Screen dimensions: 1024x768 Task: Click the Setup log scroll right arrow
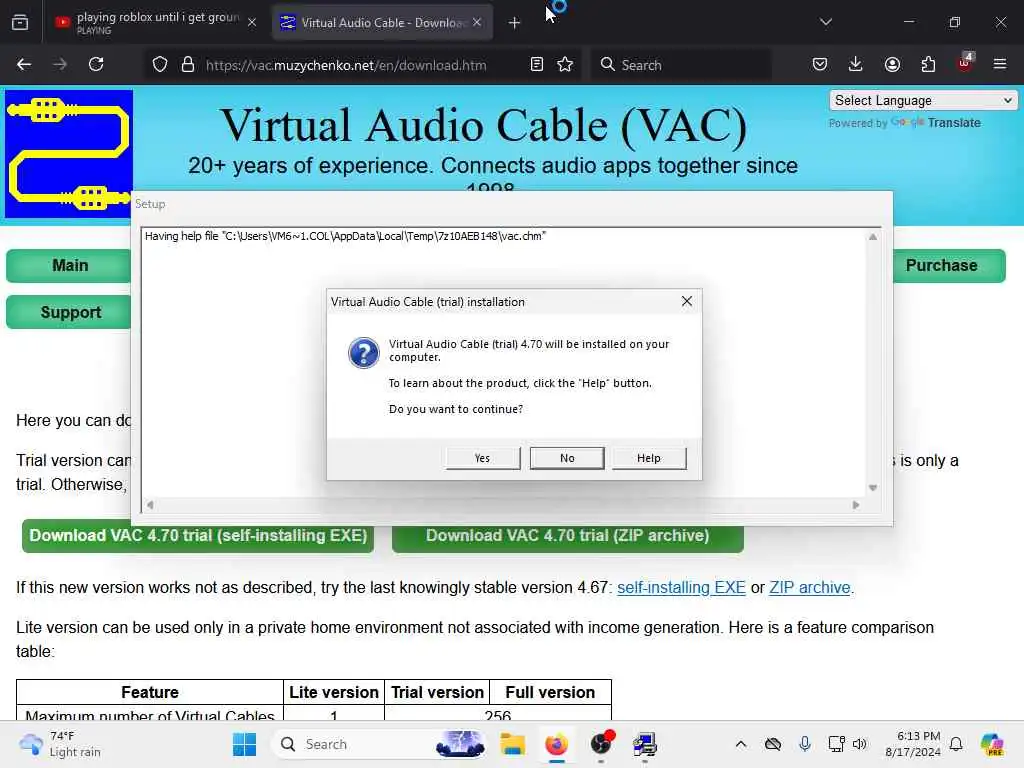[x=856, y=505]
